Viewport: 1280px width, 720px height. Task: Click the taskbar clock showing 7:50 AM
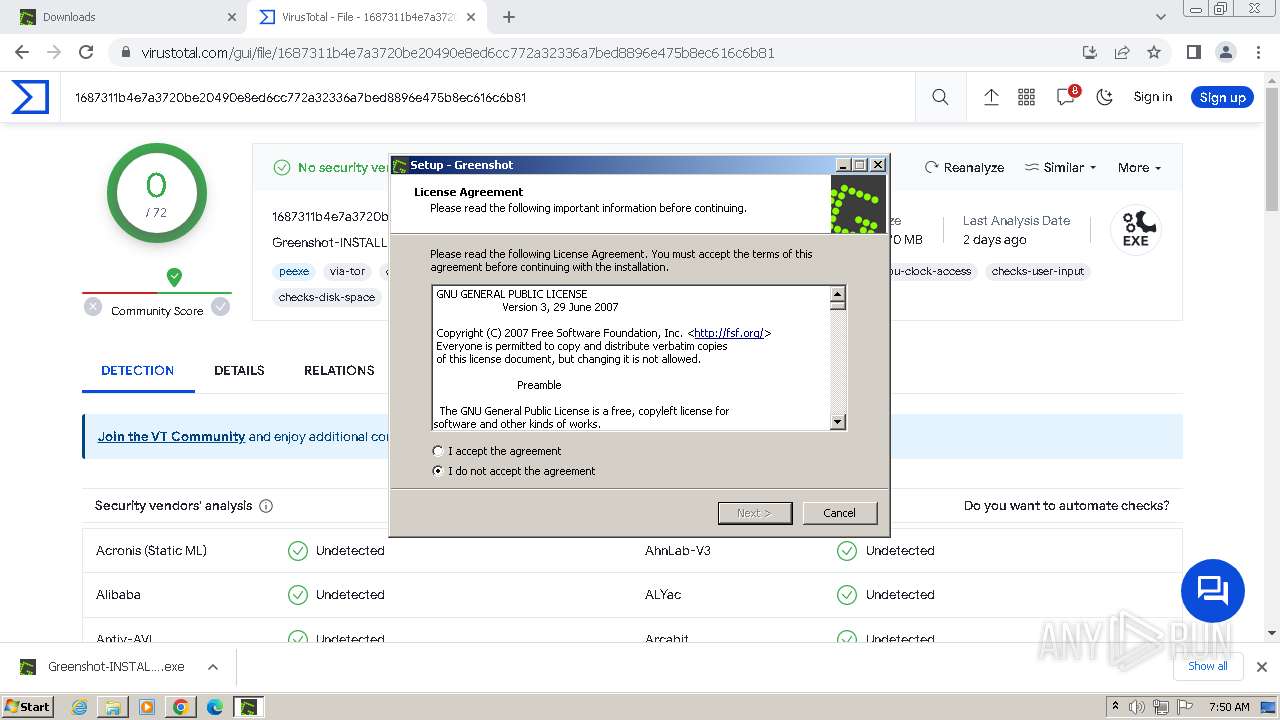coord(1229,707)
